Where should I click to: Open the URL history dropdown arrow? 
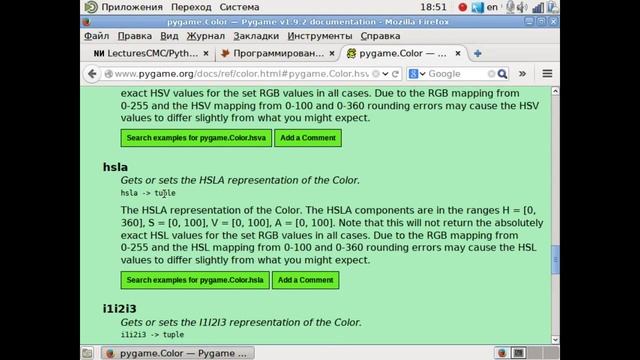click(385, 74)
